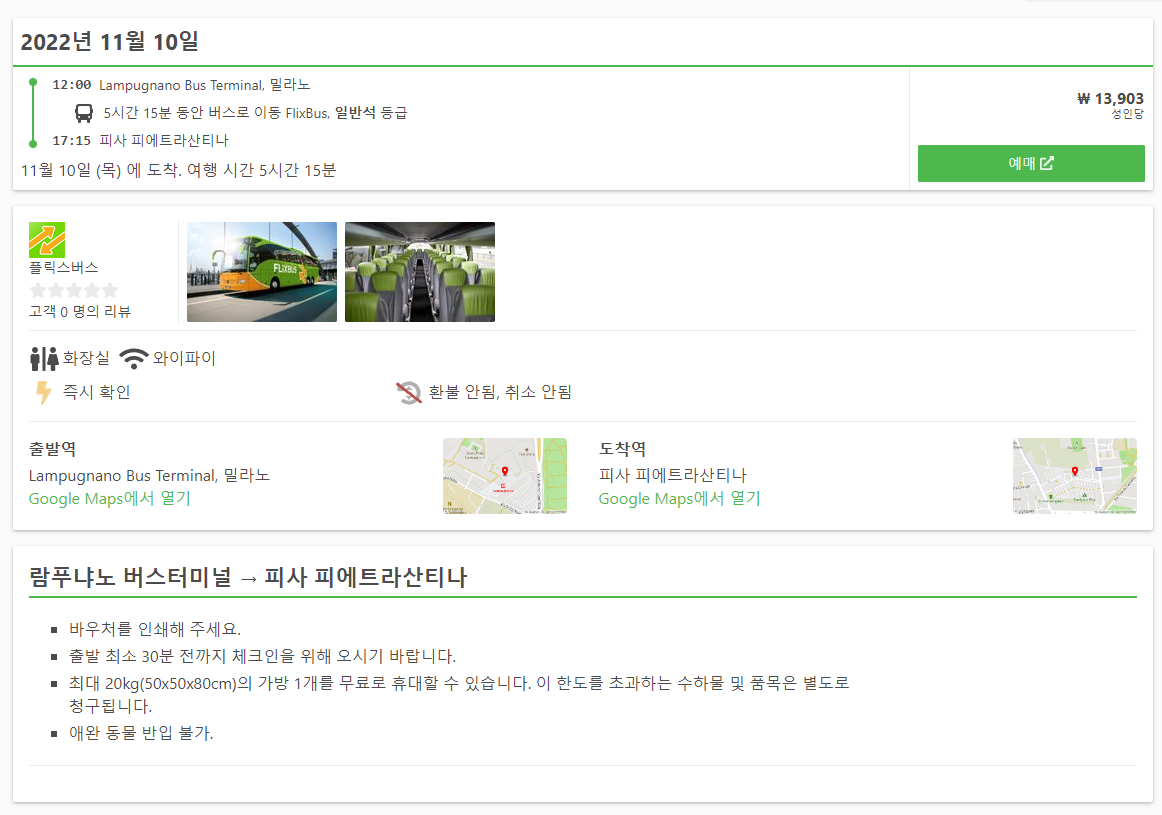Click the restroom 화장실 icon
This screenshot has height=815, width=1162.
[44, 359]
